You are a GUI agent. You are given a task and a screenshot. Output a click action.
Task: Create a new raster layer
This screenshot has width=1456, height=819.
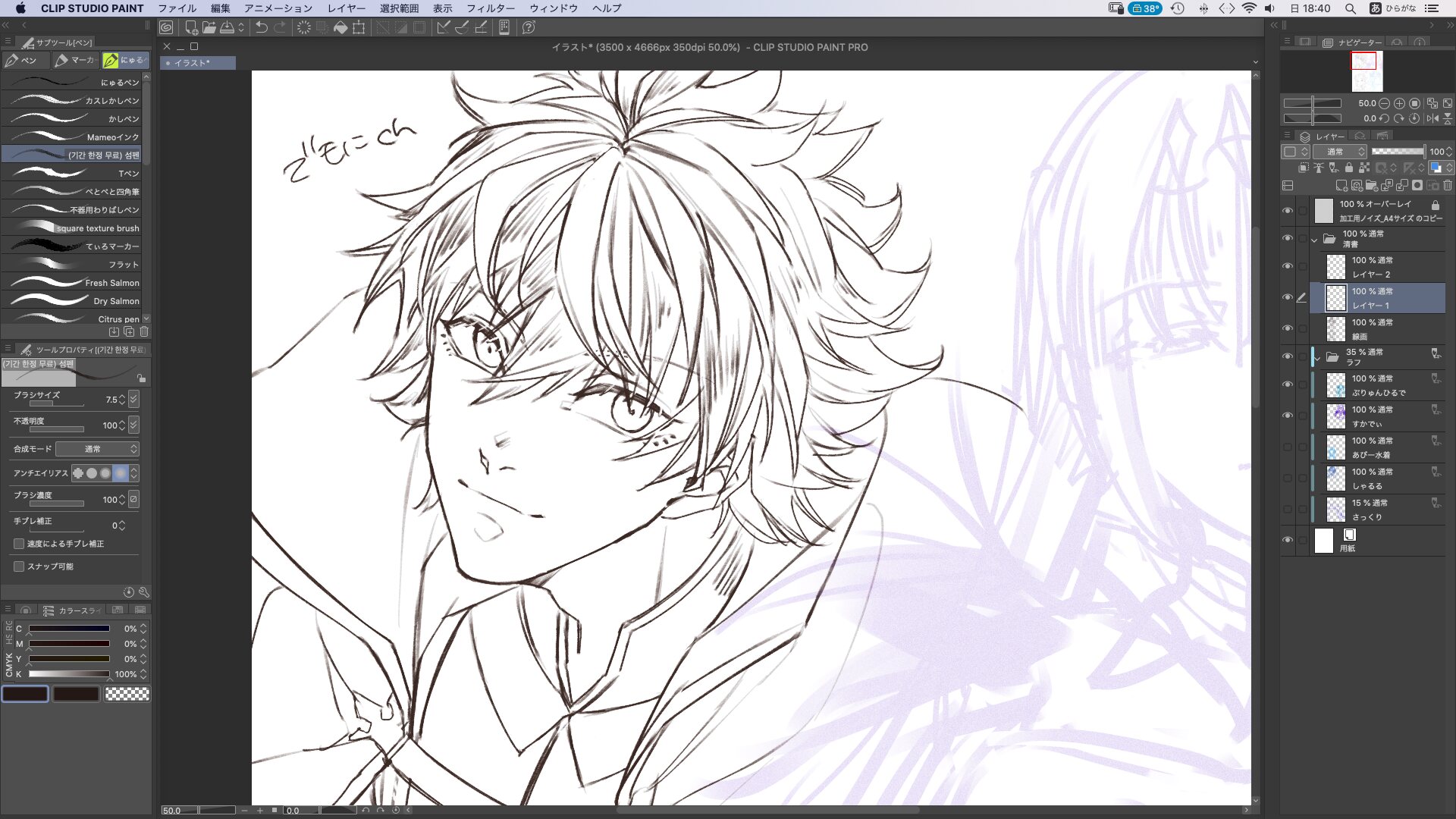point(1341,186)
